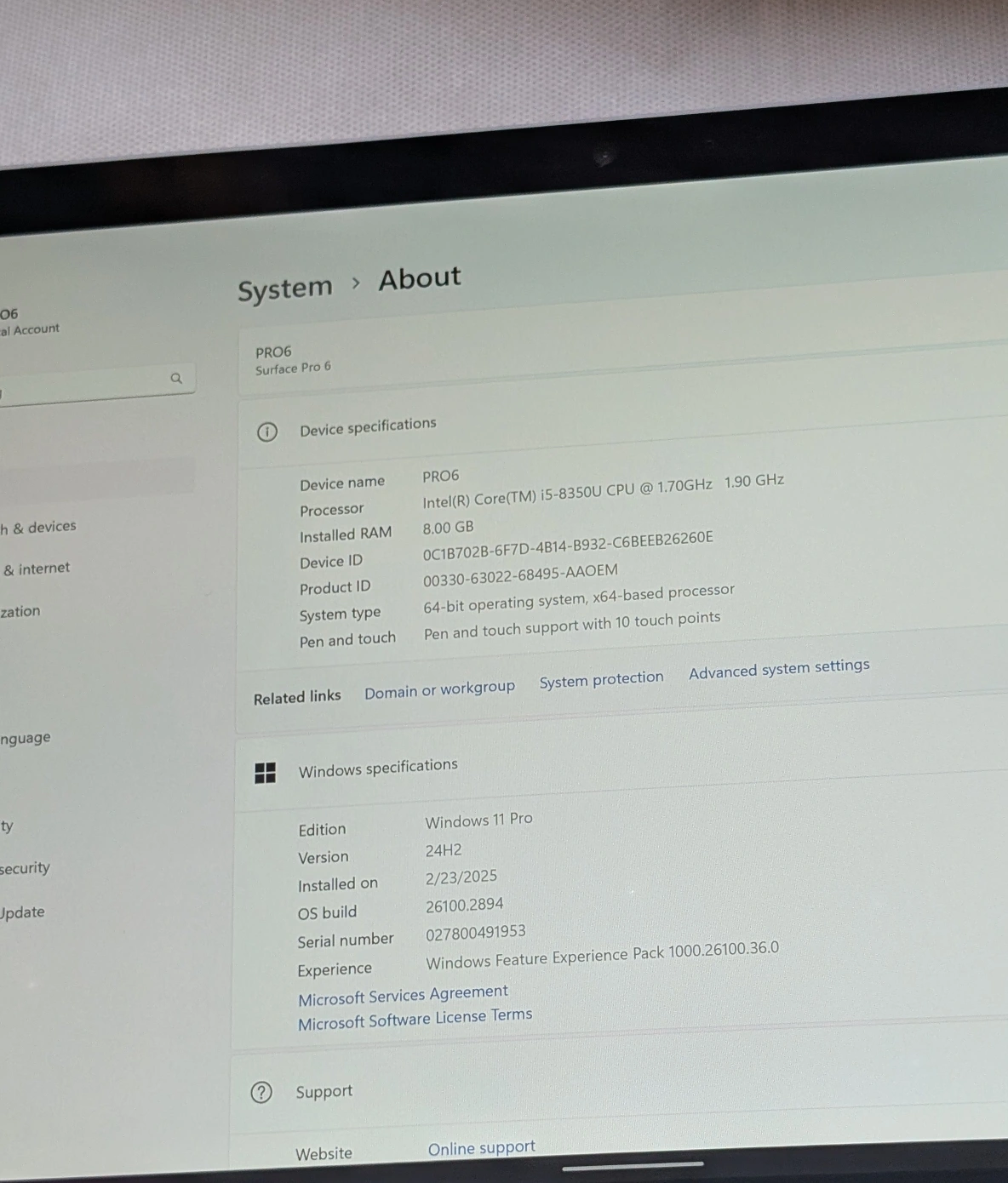Open Domain or workgroup link
1008x1183 pixels.
tap(439, 689)
